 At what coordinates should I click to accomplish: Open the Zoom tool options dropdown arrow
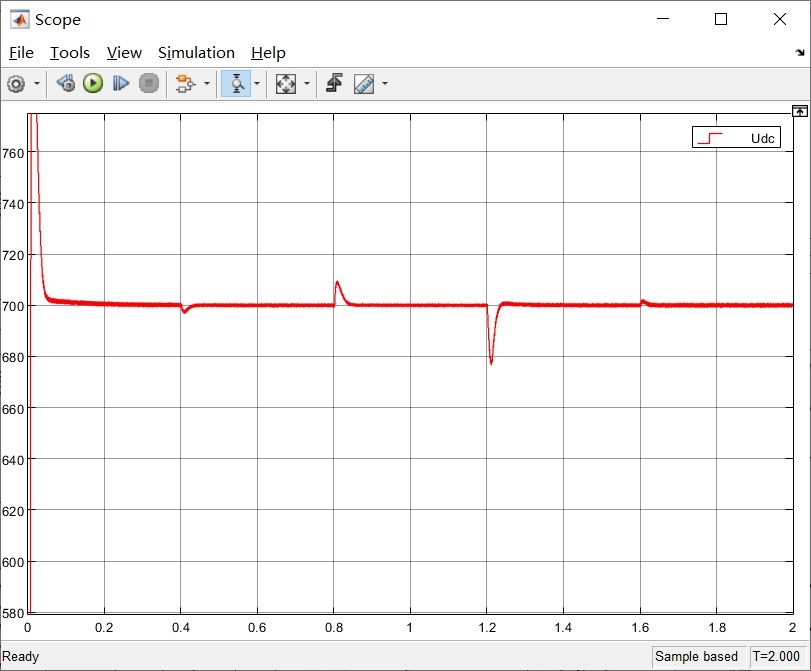click(x=257, y=83)
